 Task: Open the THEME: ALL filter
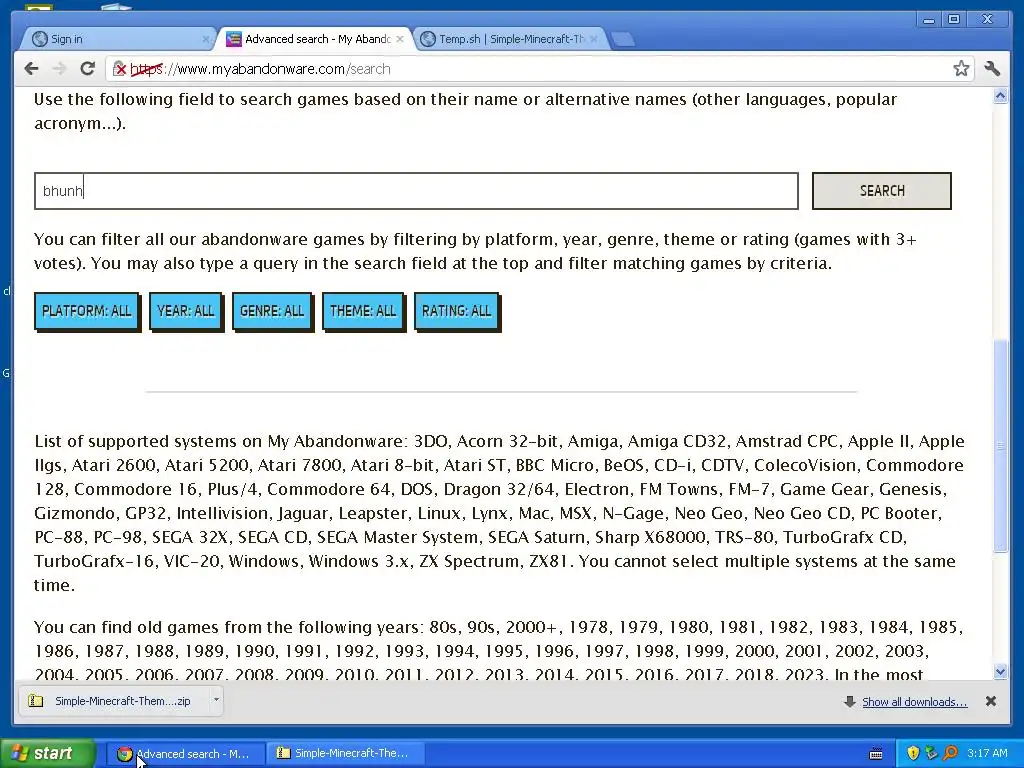363,312
